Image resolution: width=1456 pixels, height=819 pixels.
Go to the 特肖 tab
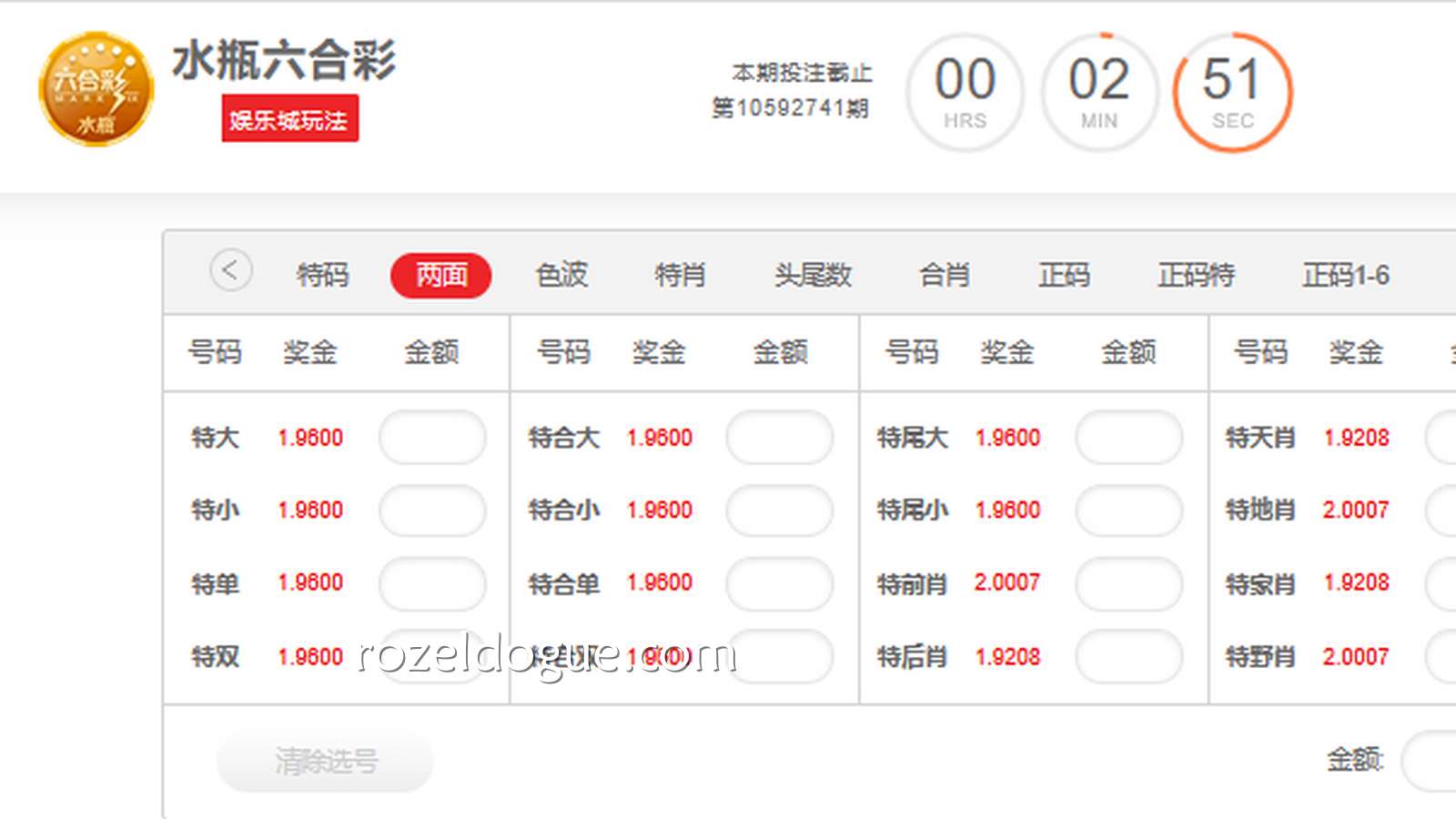click(x=681, y=275)
